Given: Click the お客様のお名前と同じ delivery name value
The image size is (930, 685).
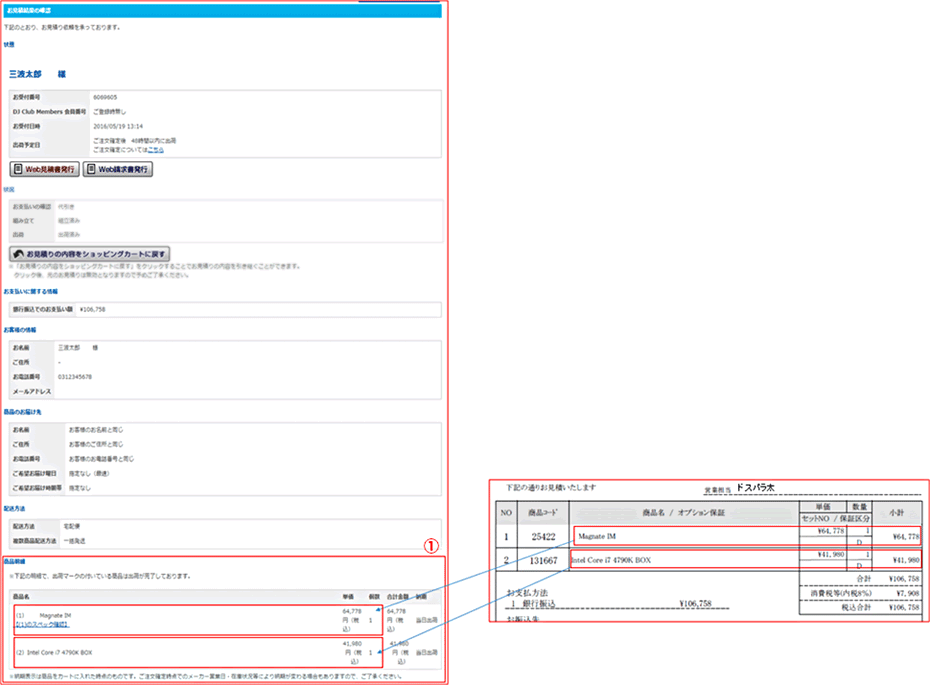Looking at the screenshot, I should coord(95,429).
